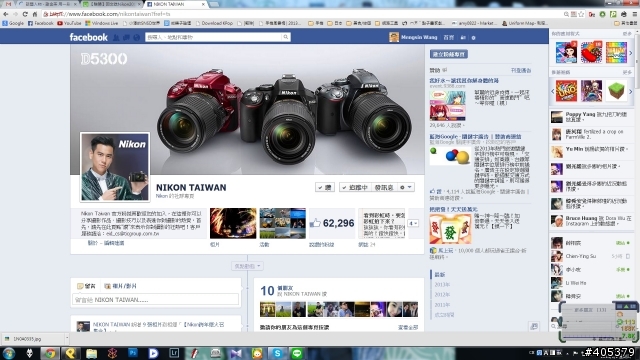Open the 62,296 likes box
Viewport: 640px width, 360px height.
[x=332, y=223]
